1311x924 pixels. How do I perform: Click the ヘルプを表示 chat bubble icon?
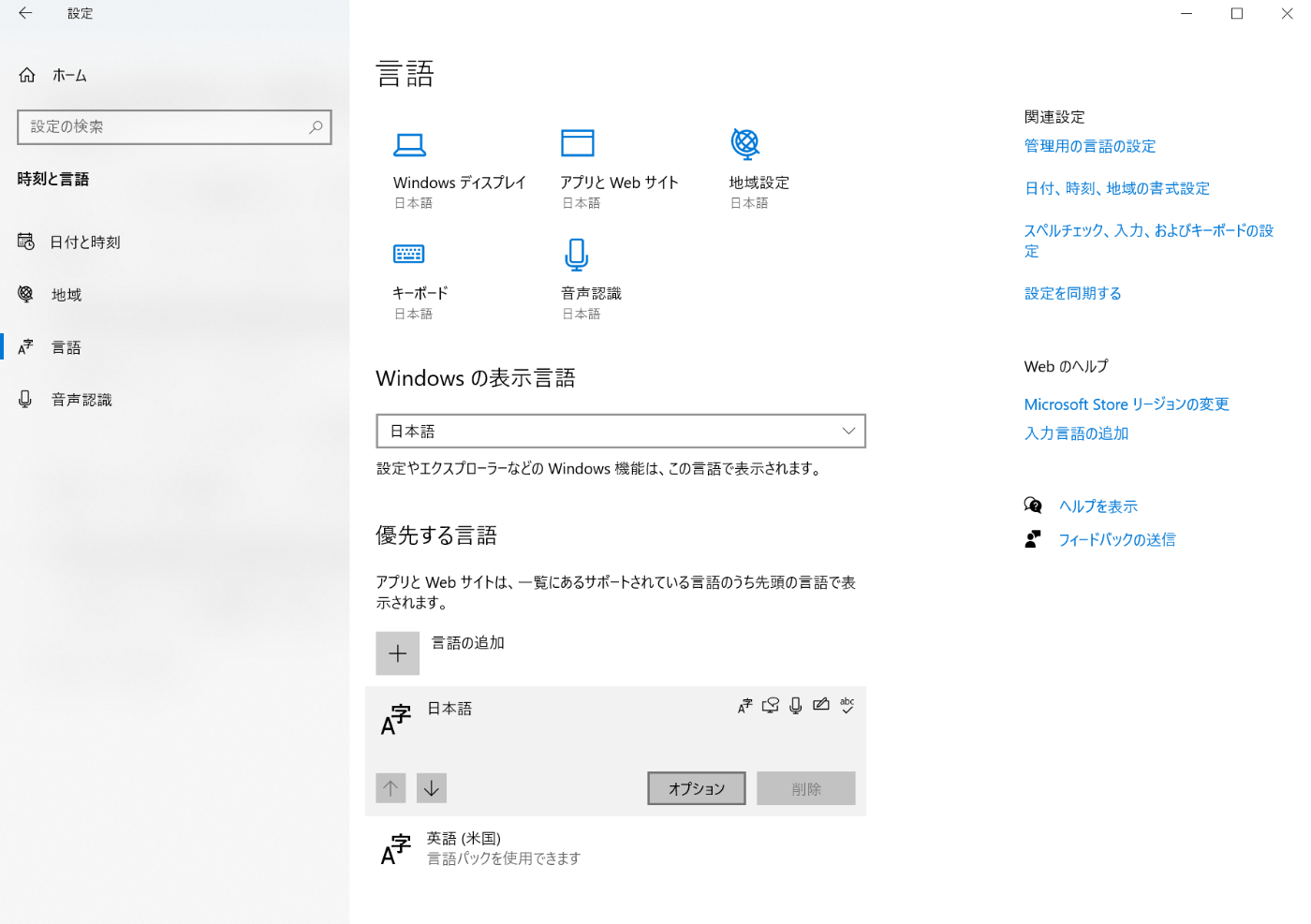tap(1033, 506)
